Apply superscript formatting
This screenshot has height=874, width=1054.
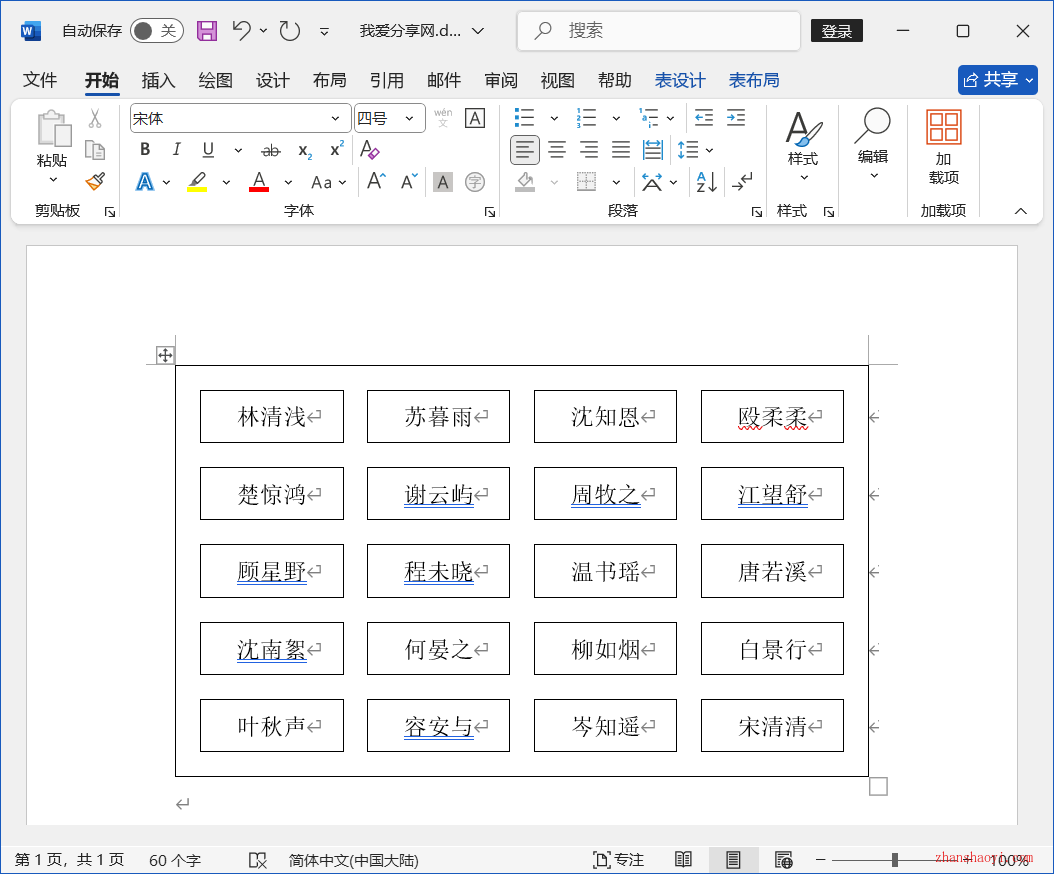(x=337, y=149)
